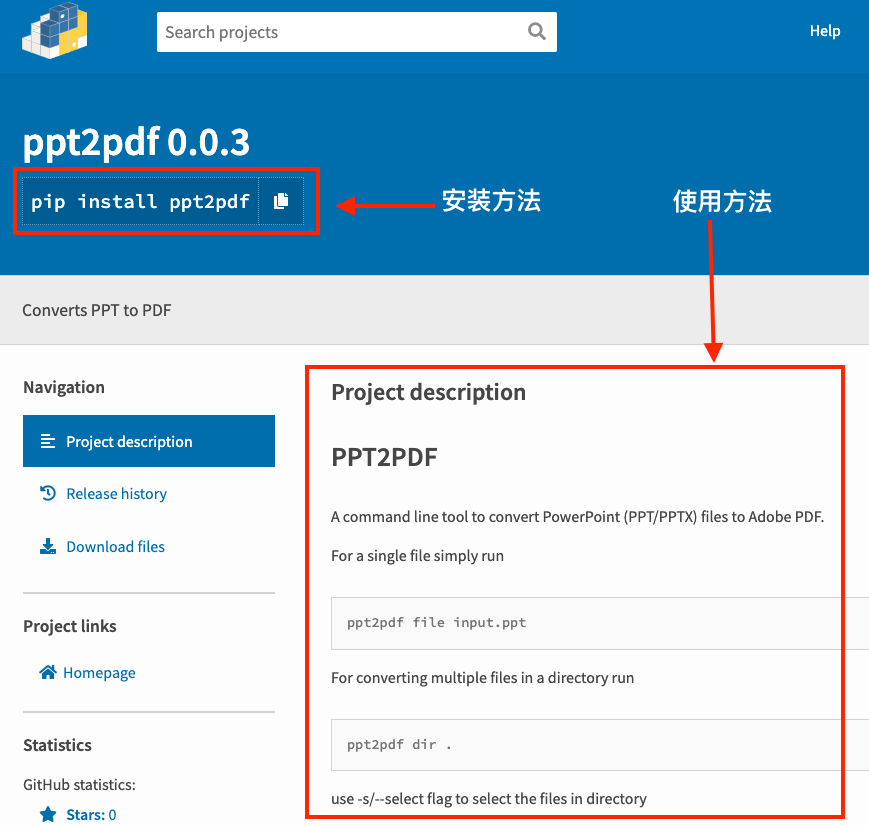
Task: Click the magnifier search icon
Action: coord(537,32)
